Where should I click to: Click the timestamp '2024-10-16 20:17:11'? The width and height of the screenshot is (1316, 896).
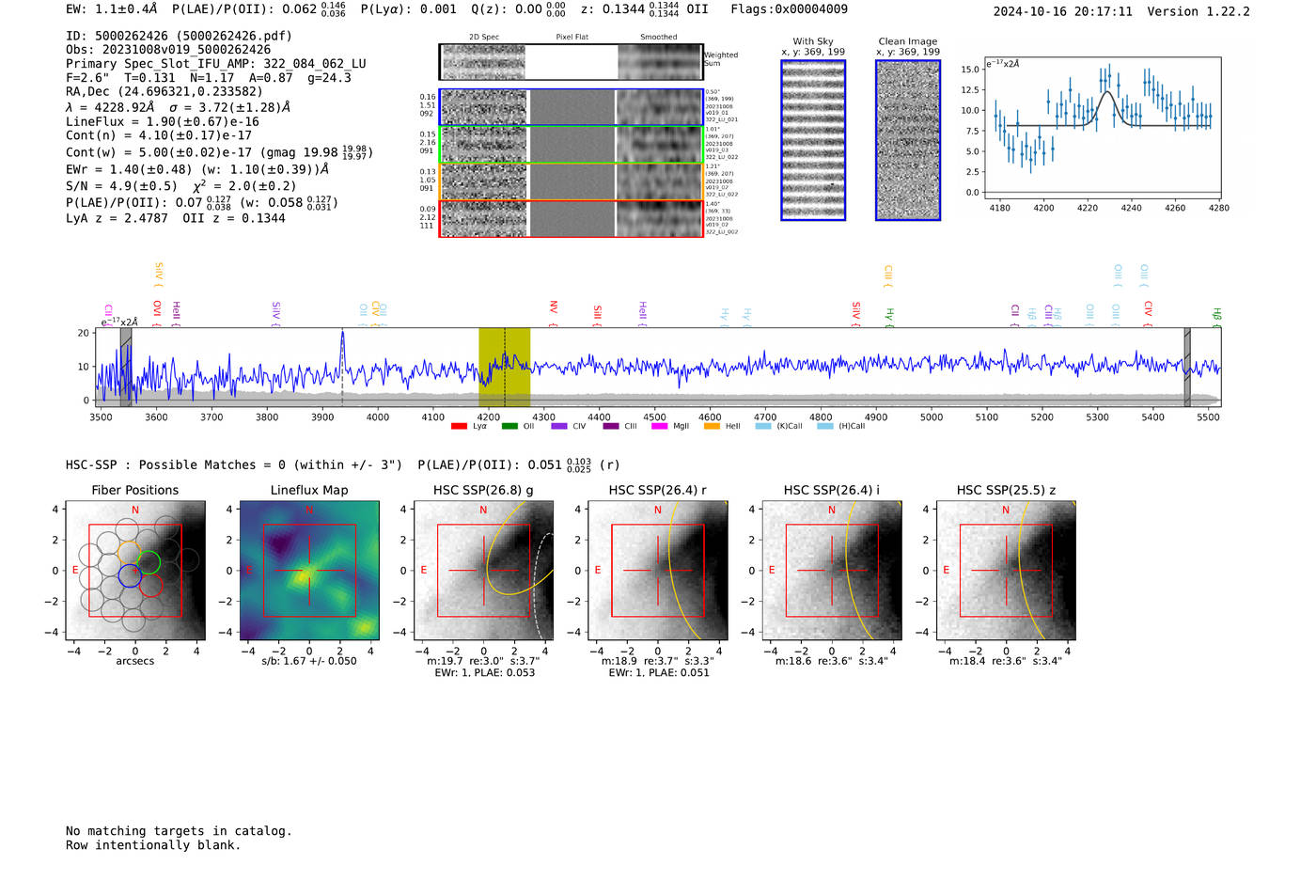point(1062,11)
